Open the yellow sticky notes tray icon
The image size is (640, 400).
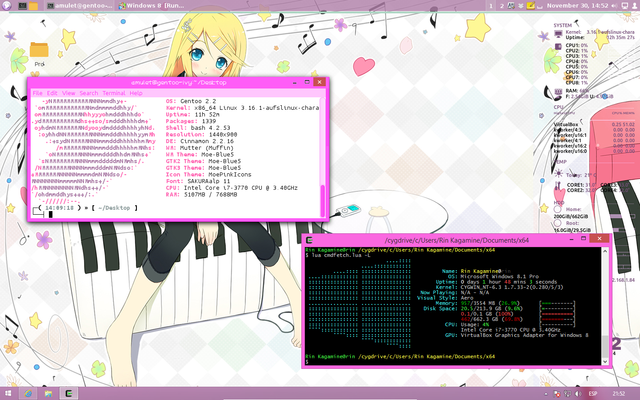point(531,6)
